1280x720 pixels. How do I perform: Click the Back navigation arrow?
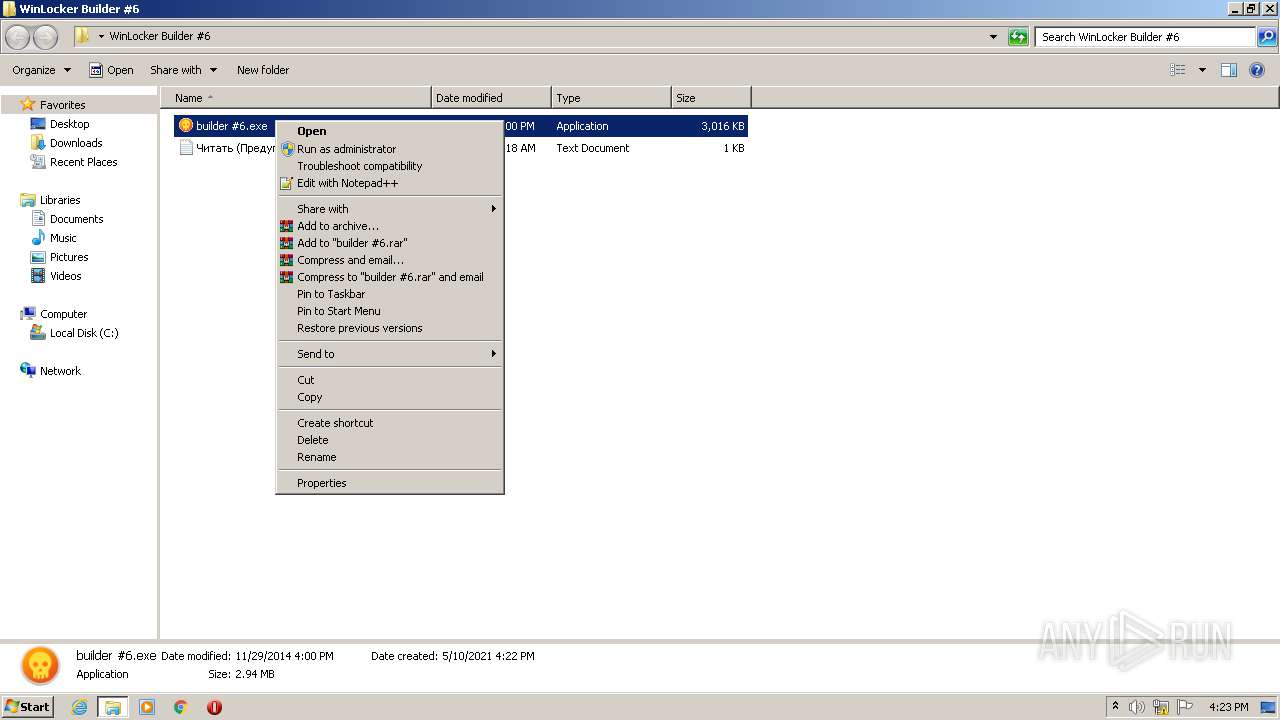pyautogui.click(x=18, y=37)
